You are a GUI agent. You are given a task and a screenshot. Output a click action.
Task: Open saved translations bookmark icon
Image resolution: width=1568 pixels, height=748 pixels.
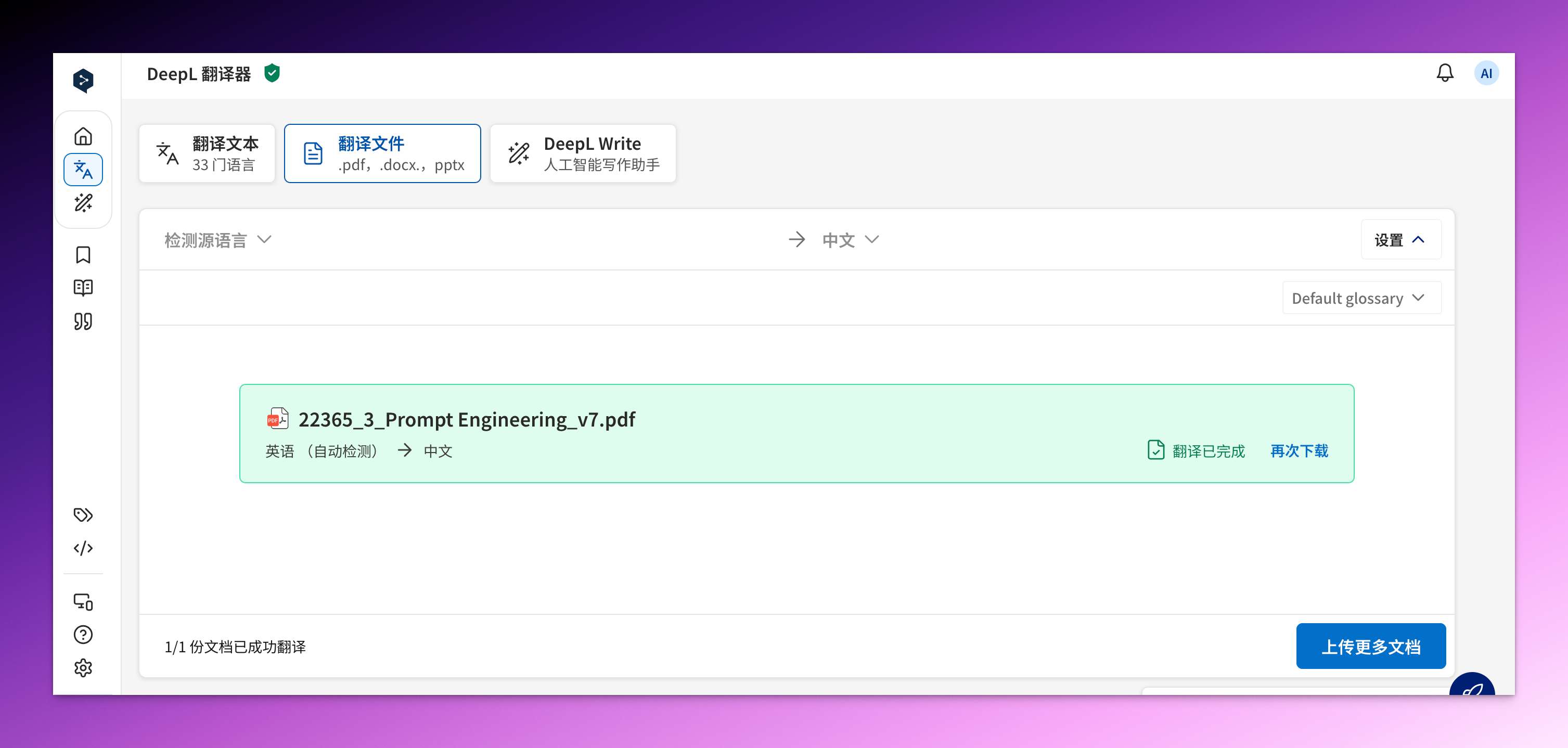83,255
